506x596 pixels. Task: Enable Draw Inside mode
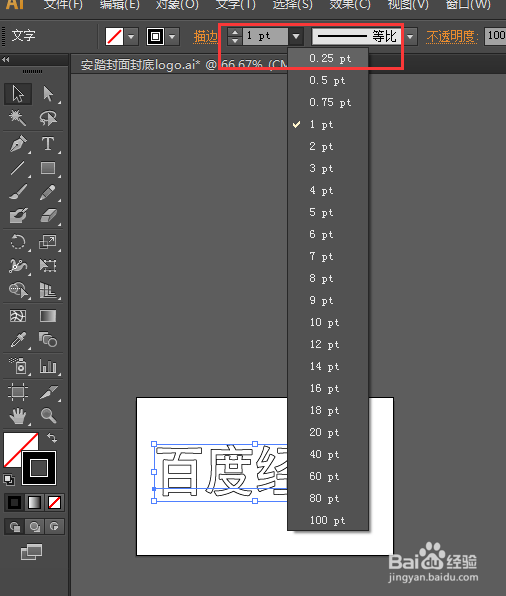54,527
